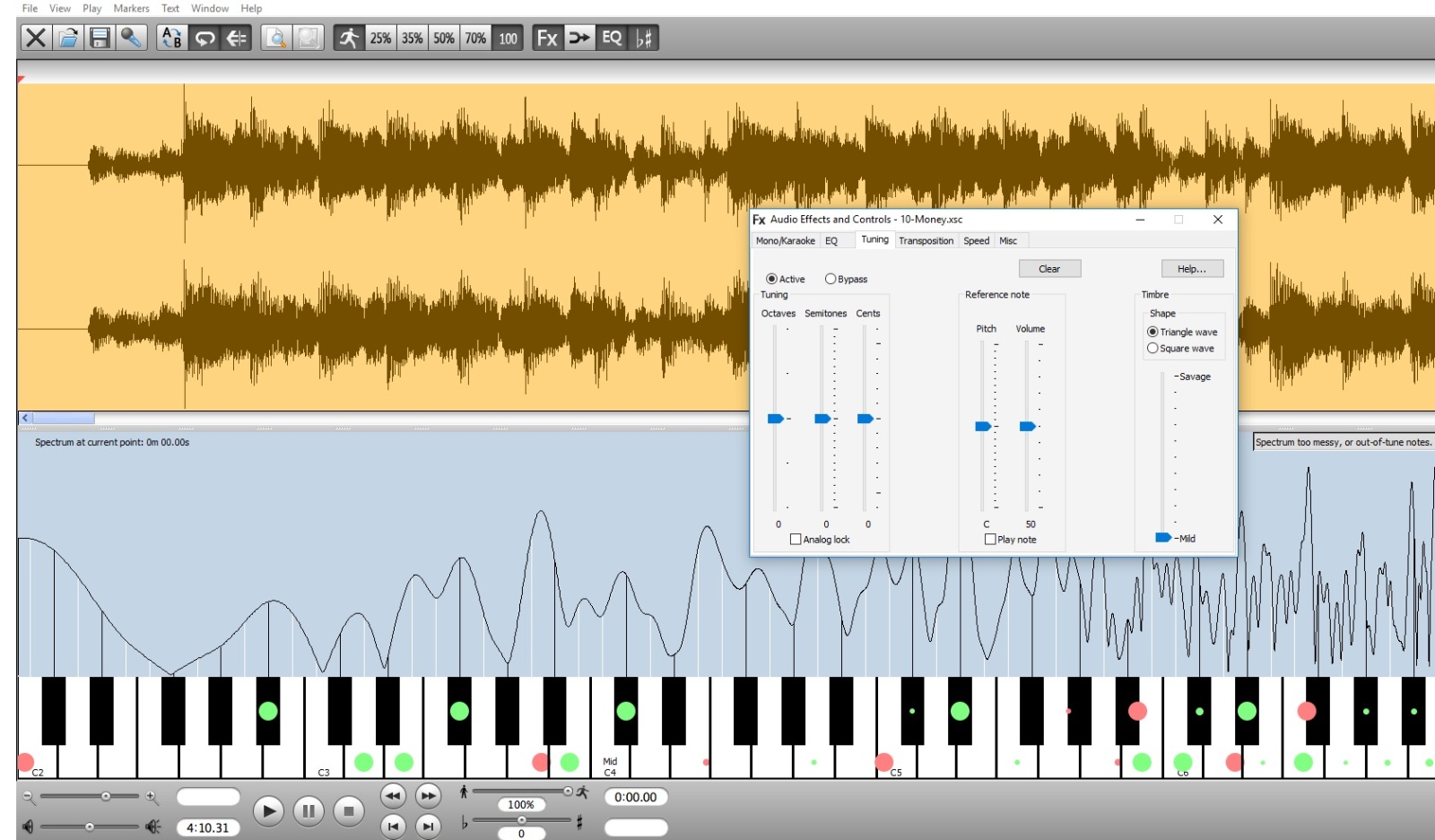Click the Timbre Savage-Mild slider handle
The image size is (1435, 840).
[1163, 538]
